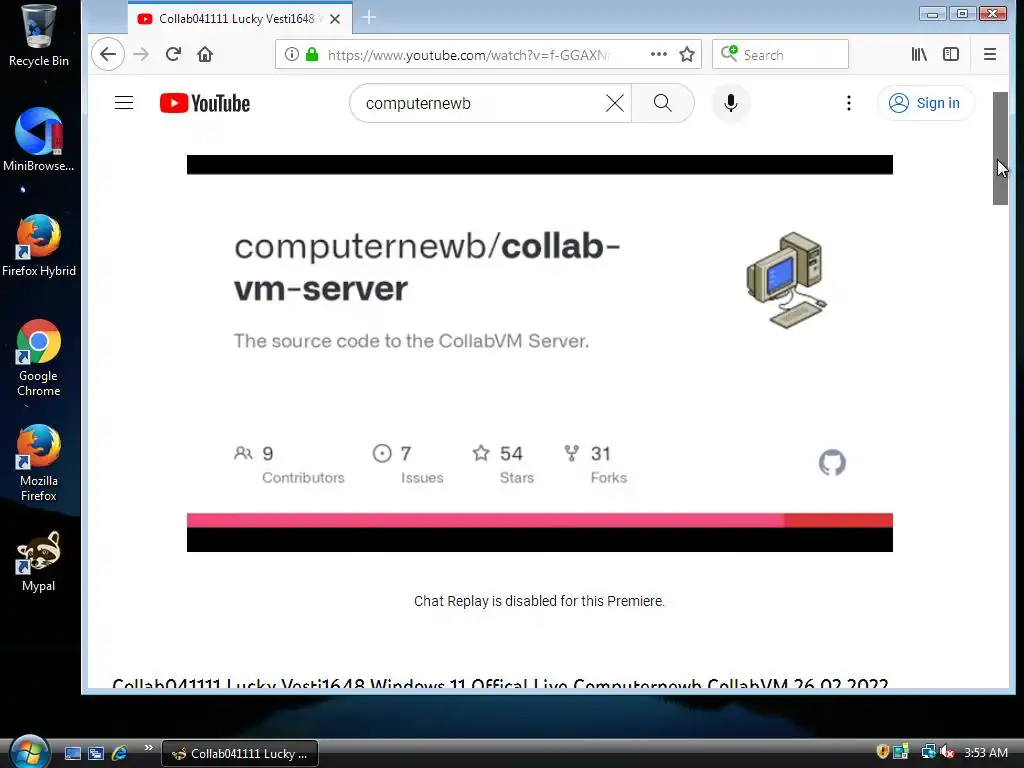
Task: Open the Firefox application menu
Action: click(989, 54)
